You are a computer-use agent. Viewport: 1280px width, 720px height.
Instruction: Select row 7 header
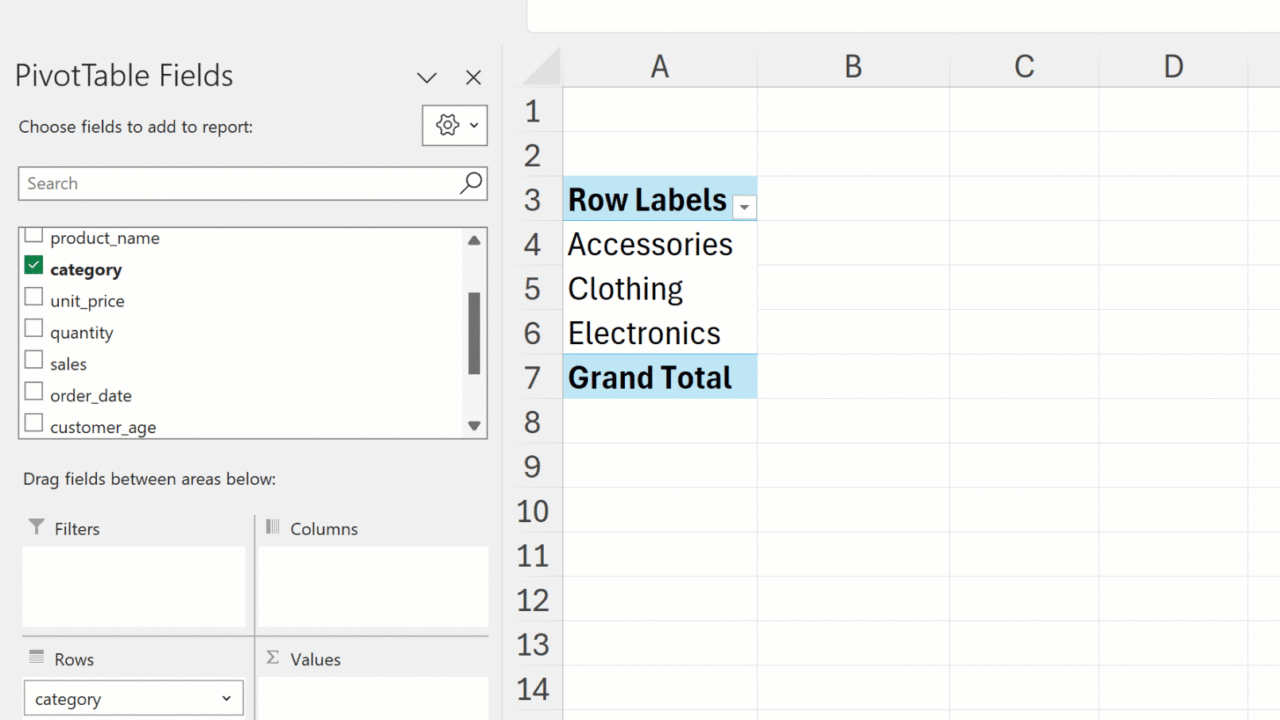tap(532, 378)
